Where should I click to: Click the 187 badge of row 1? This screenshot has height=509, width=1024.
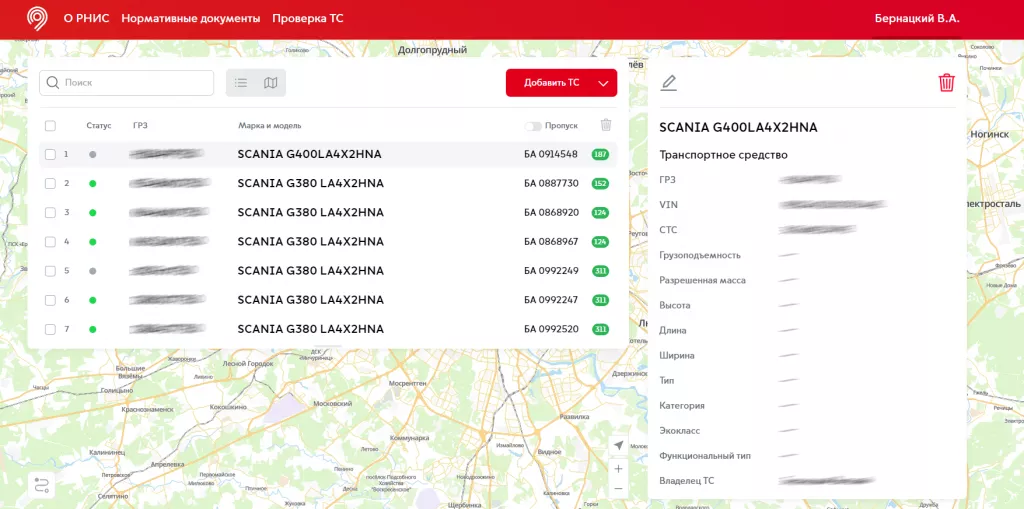coord(600,154)
